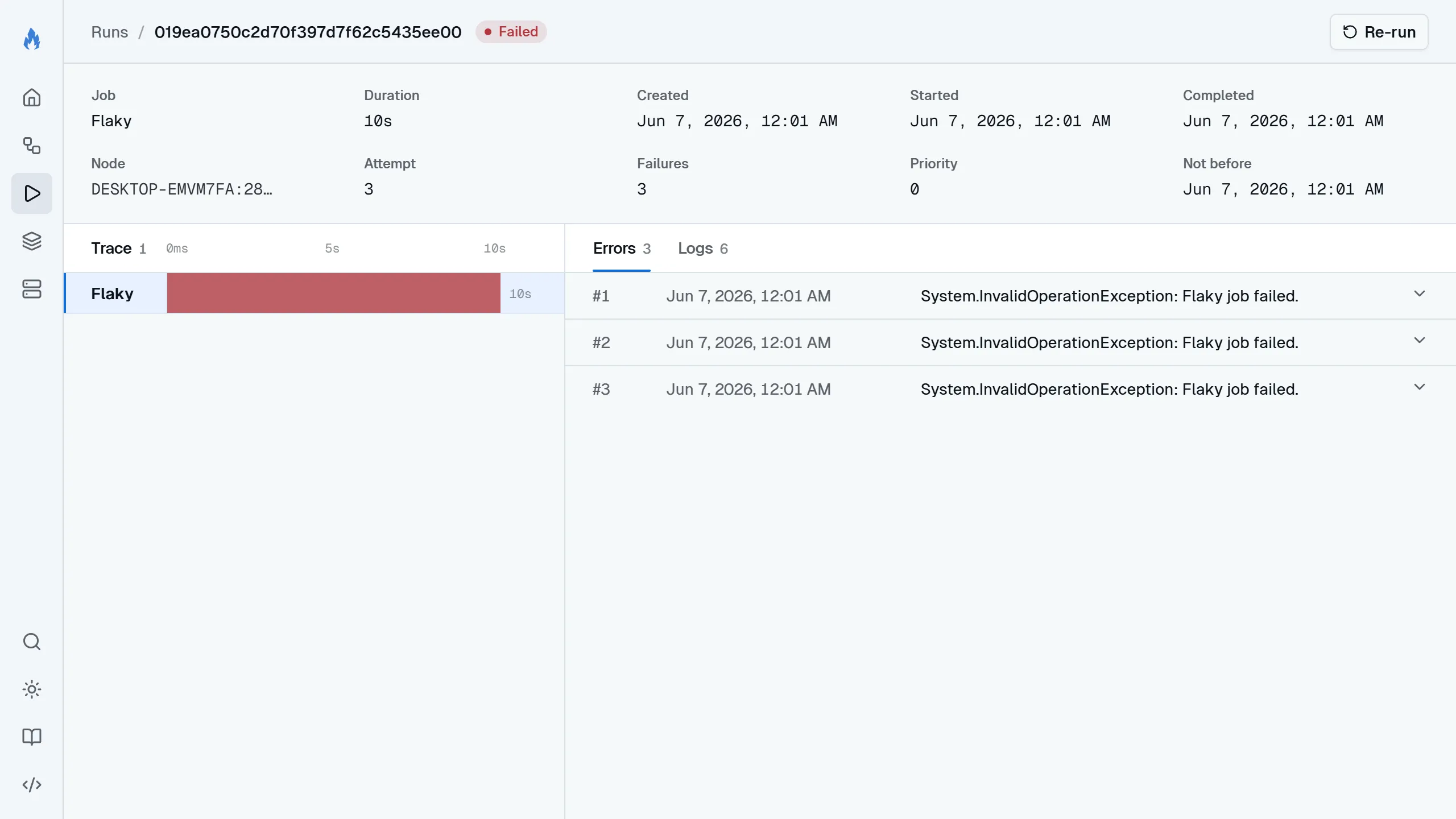Screen dimensions: 1456x819
Task: Click the Job value Flaky
Action: point(111,121)
